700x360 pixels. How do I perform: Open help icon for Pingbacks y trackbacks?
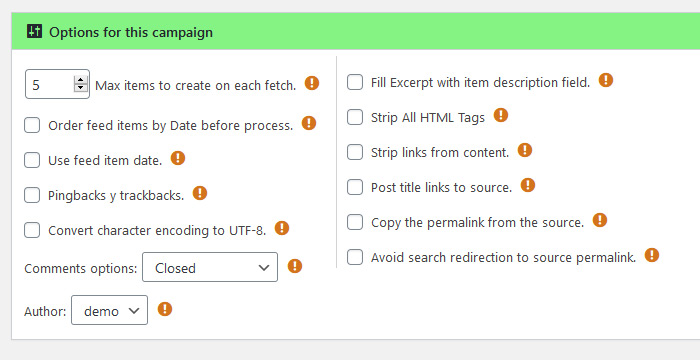click(200, 193)
